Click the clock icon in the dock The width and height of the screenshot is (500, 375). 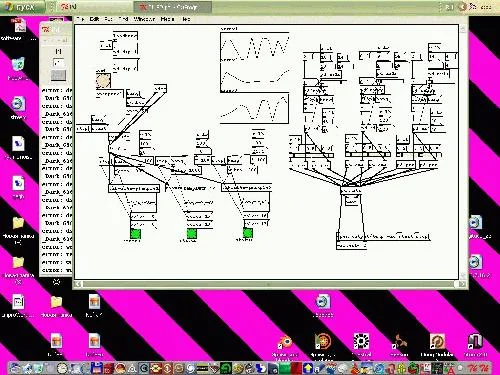tap(62, 368)
